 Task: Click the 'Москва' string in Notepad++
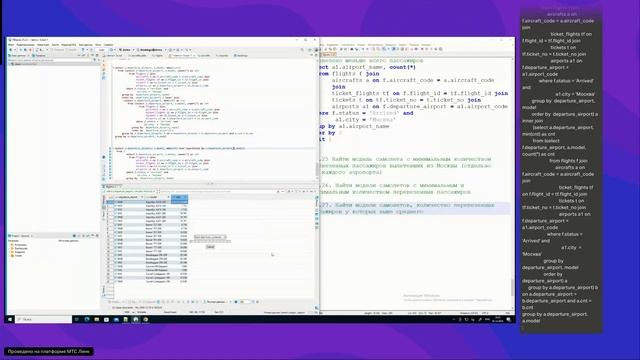(383, 120)
